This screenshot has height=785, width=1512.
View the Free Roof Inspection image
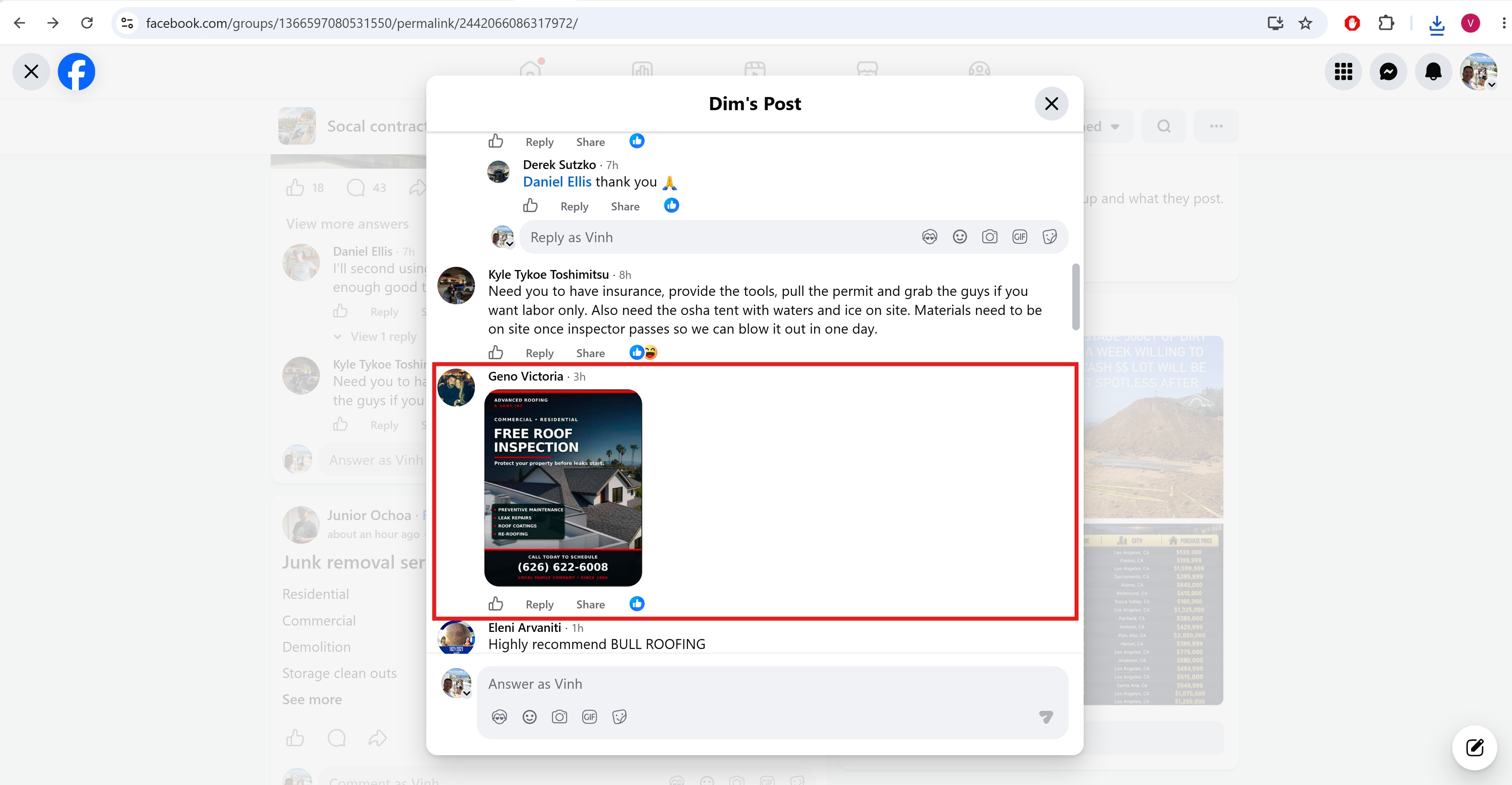coord(563,488)
